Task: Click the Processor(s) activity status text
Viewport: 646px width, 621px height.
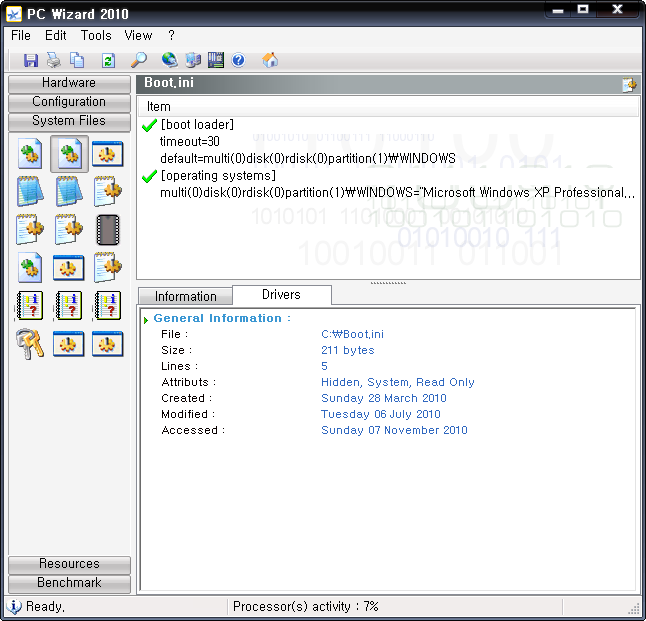Action: click(x=306, y=607)
